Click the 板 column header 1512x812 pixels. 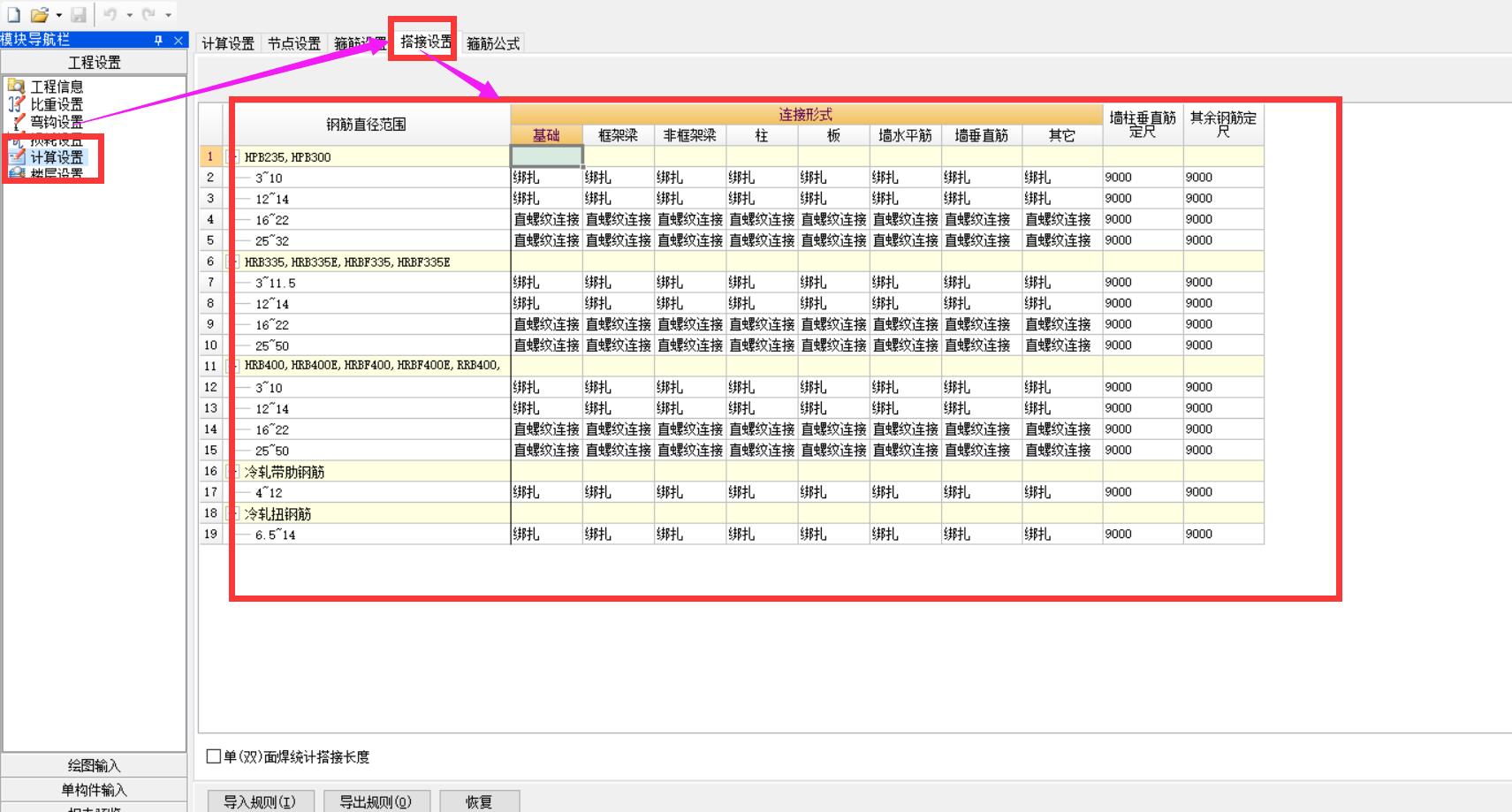coord(833,135)
